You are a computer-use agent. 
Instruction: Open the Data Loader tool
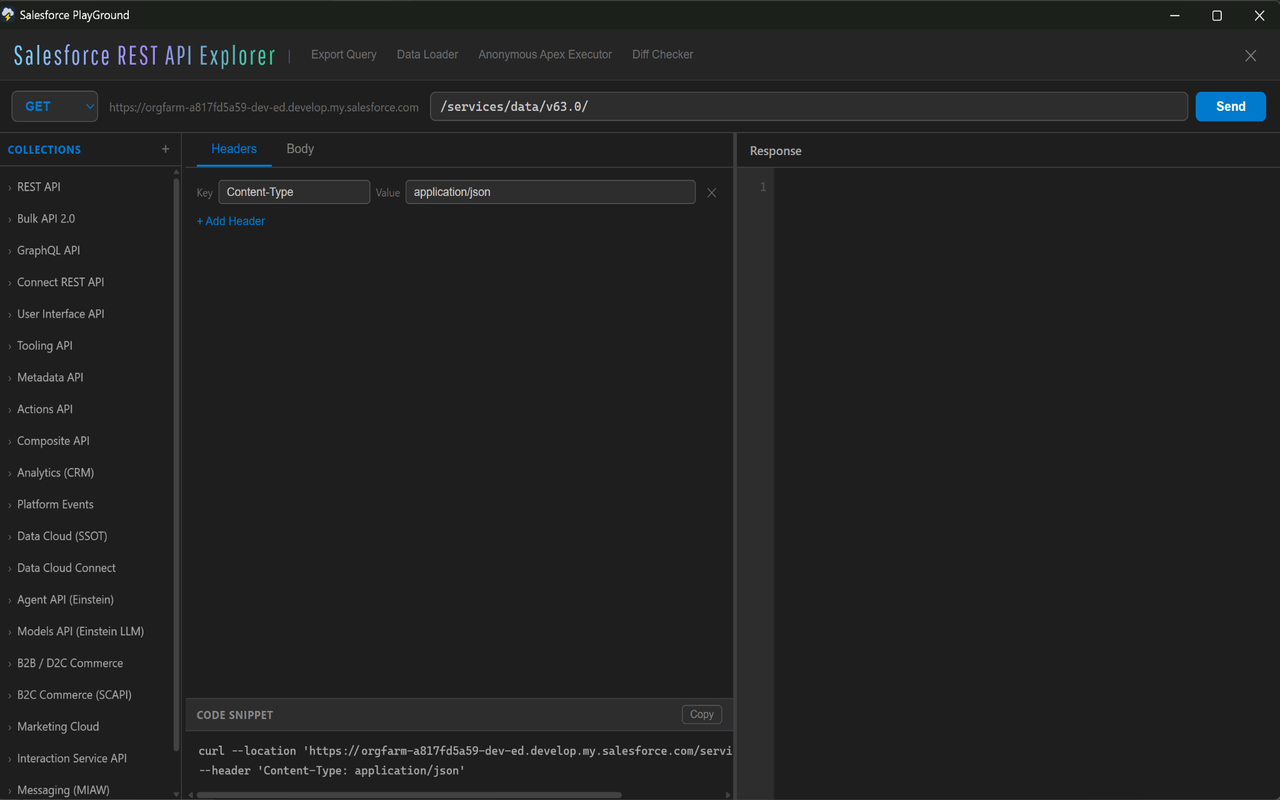tap(427, 55)
